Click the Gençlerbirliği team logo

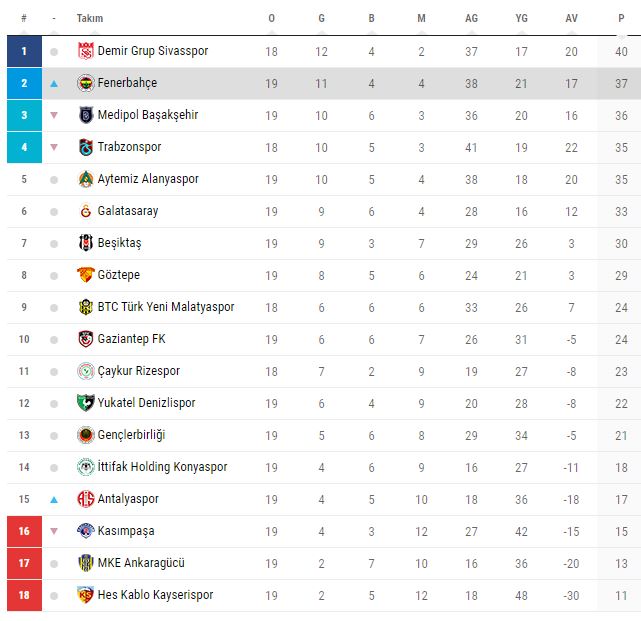click(x=85, y=435)
